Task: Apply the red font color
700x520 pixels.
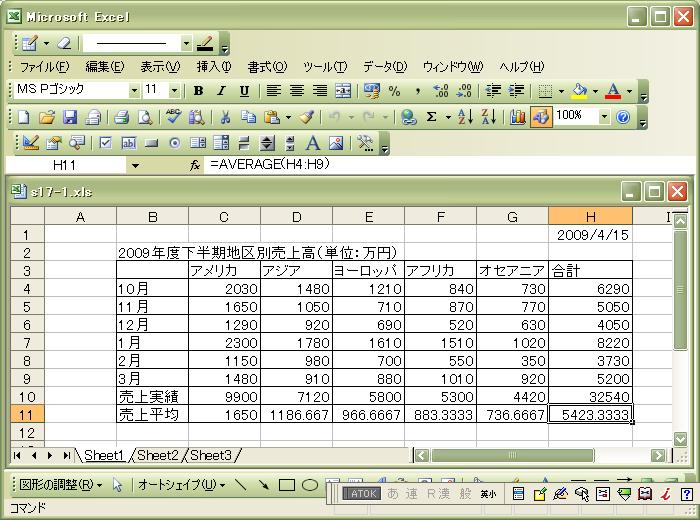Action: point(614,91)
